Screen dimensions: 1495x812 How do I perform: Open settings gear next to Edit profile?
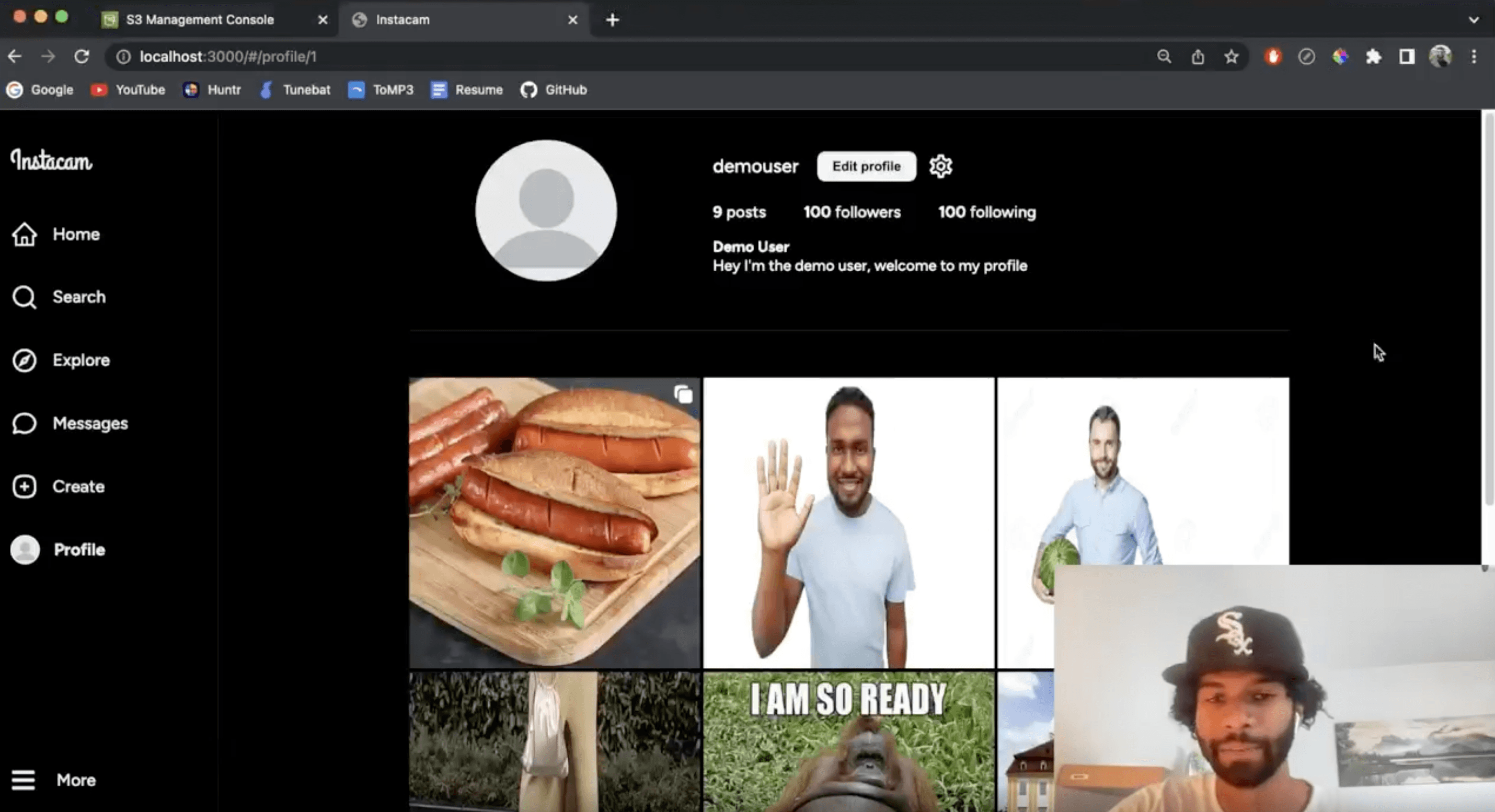[x=941, y=167]
